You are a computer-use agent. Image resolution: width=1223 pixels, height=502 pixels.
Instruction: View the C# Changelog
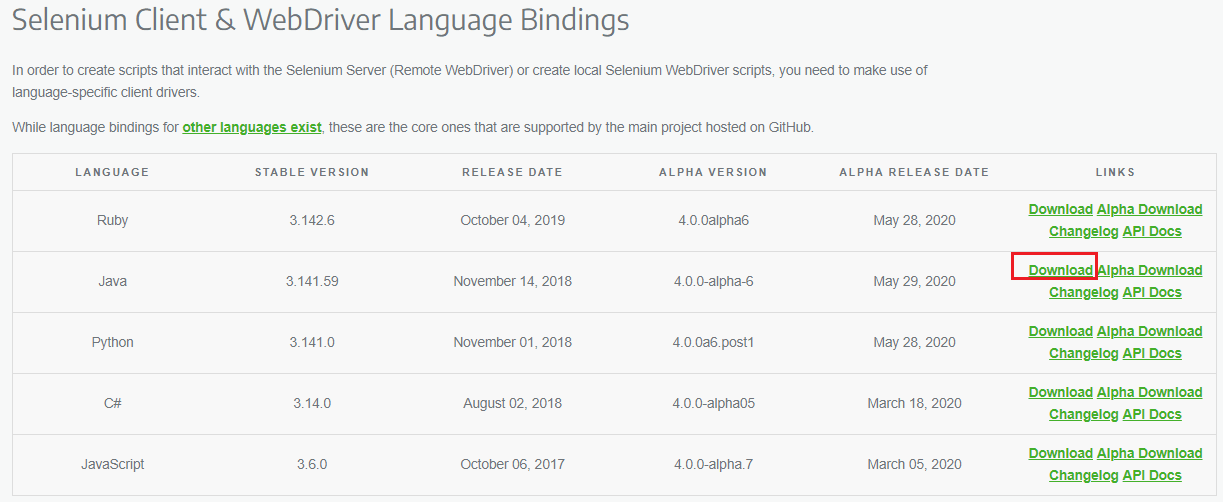point(1083,414)
